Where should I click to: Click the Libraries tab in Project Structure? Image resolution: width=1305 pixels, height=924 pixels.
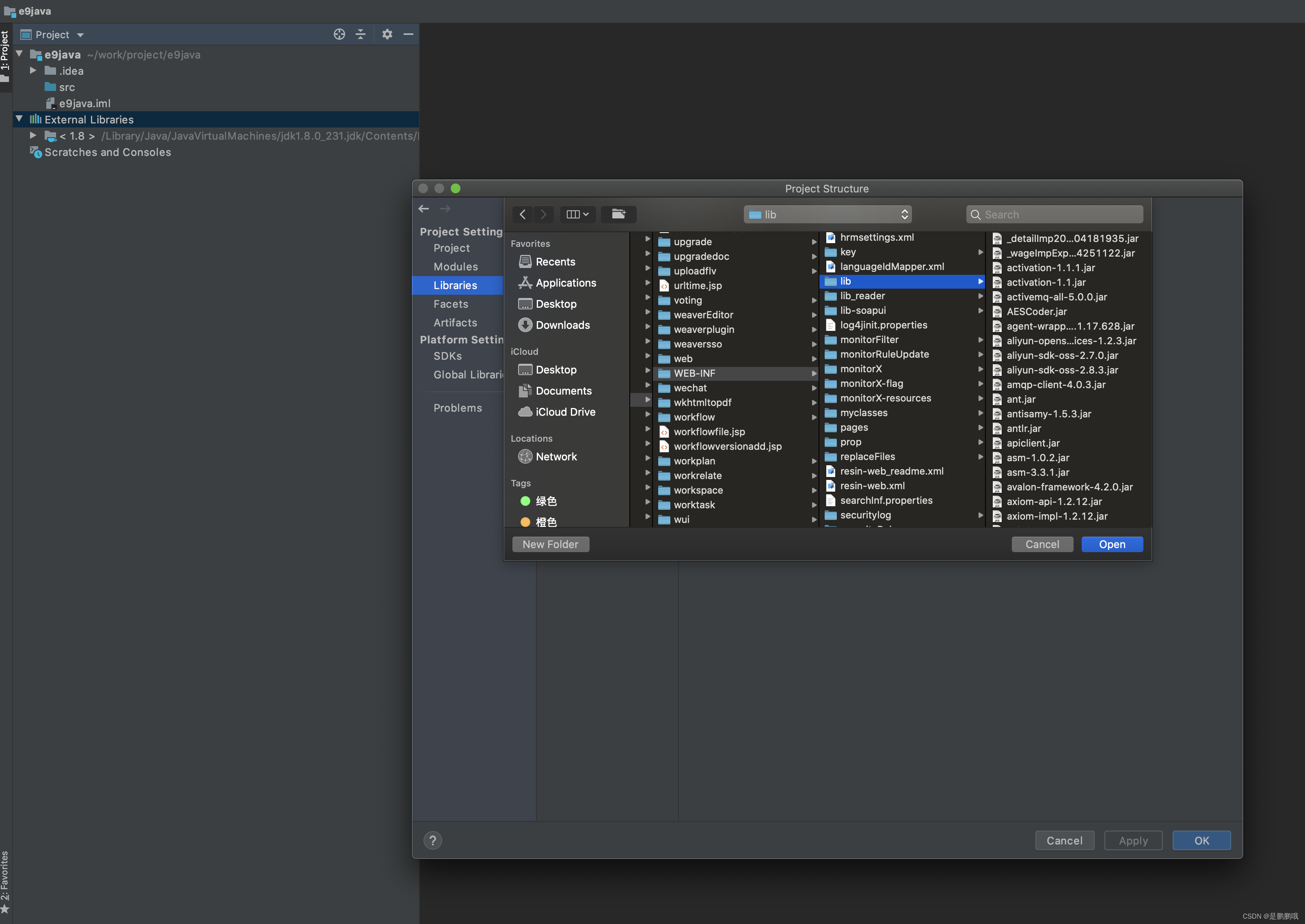(455, 285)
